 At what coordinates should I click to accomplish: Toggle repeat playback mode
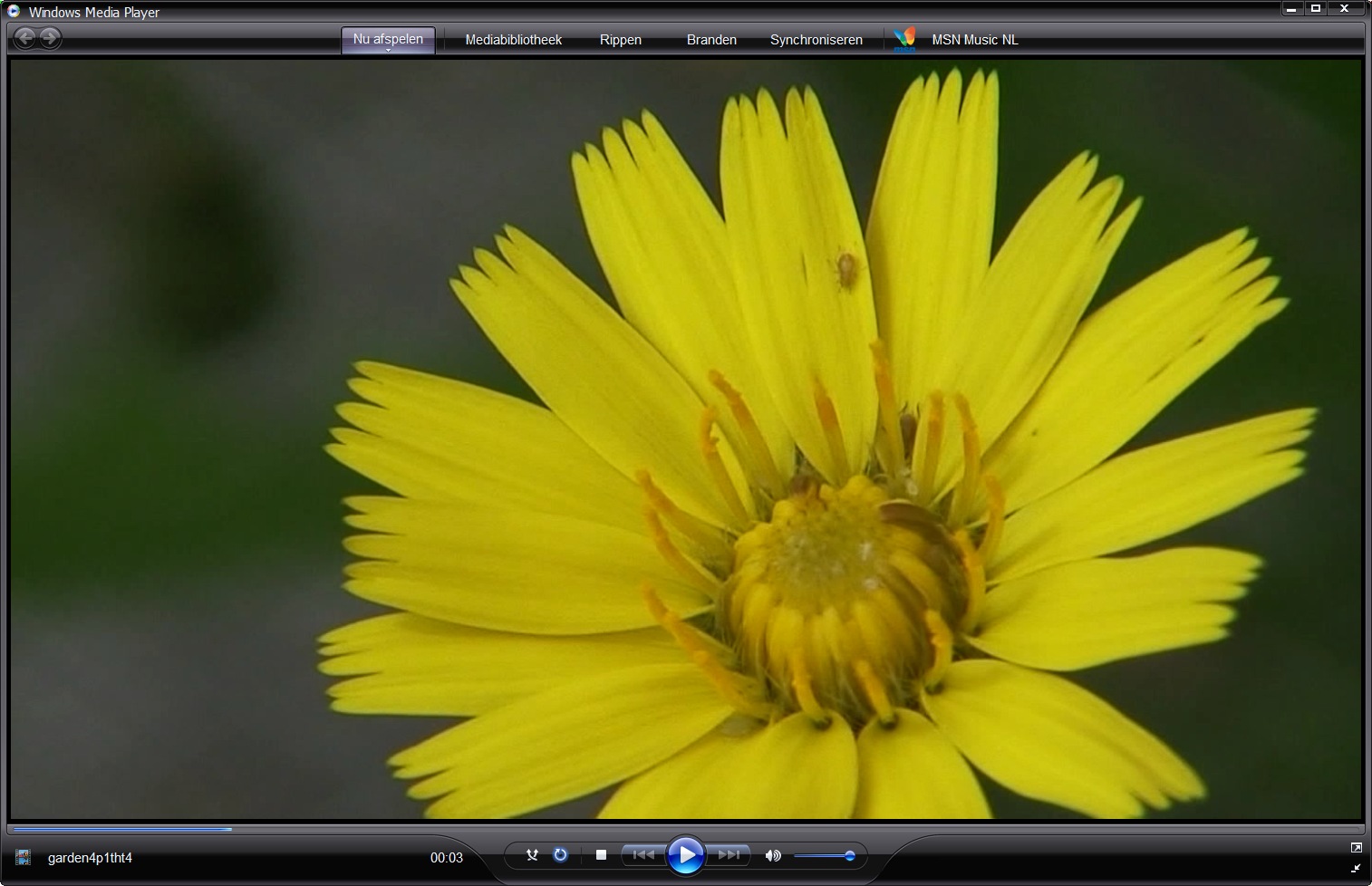tap(560, 854)
